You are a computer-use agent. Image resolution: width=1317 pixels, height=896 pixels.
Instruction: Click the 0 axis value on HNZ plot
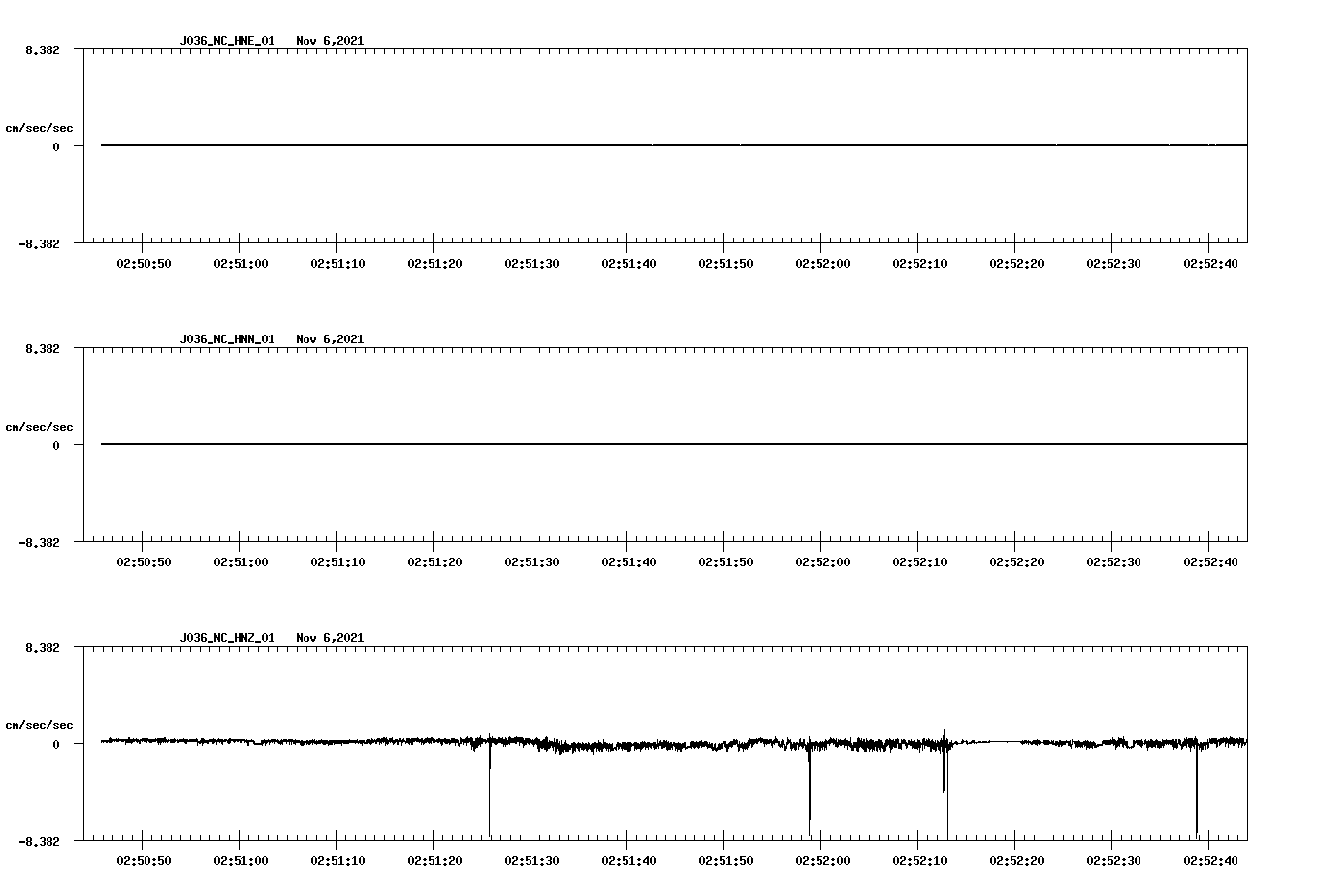56,744
